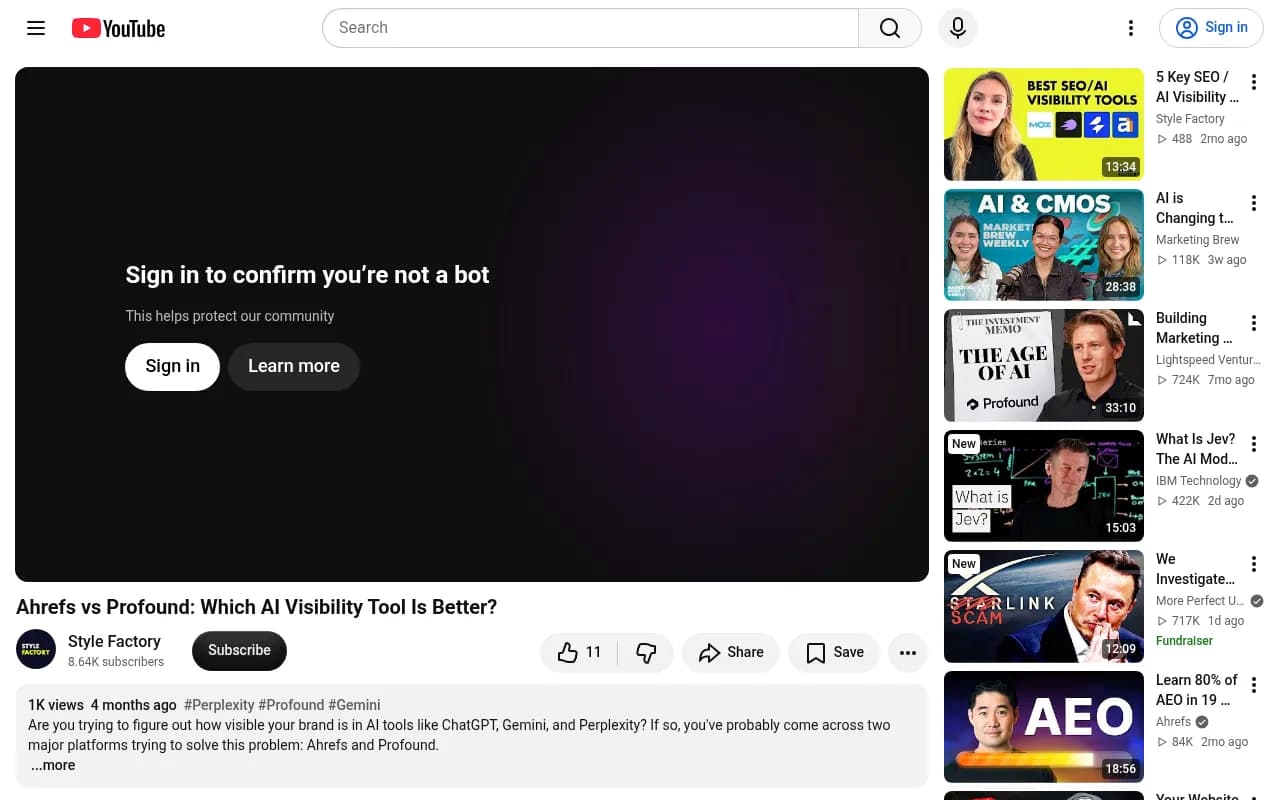Open 'The Age of AI' Profound thumbnail
1280x800 pixels.
1044,365
